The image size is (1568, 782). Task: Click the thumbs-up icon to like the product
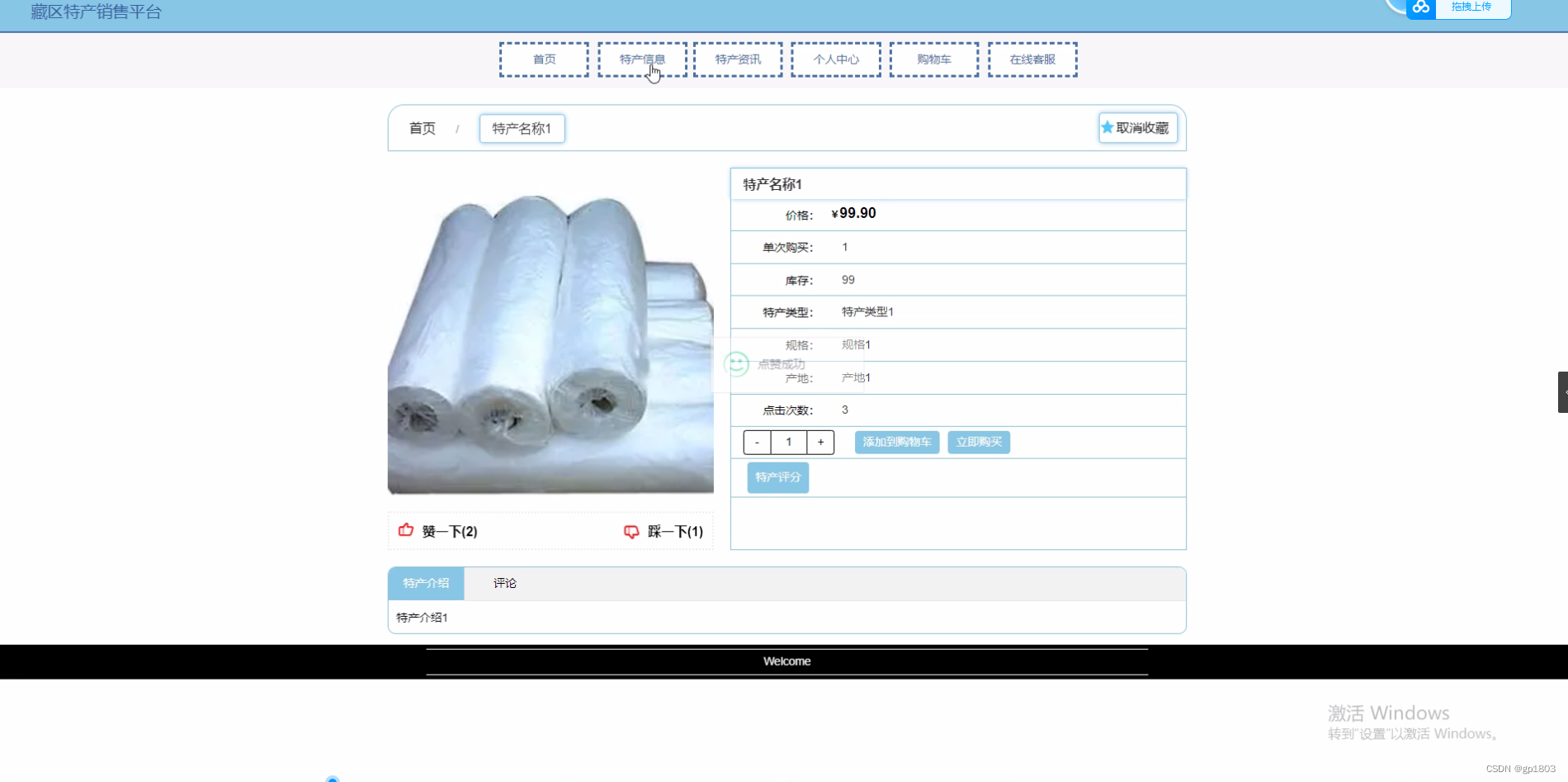405,531
